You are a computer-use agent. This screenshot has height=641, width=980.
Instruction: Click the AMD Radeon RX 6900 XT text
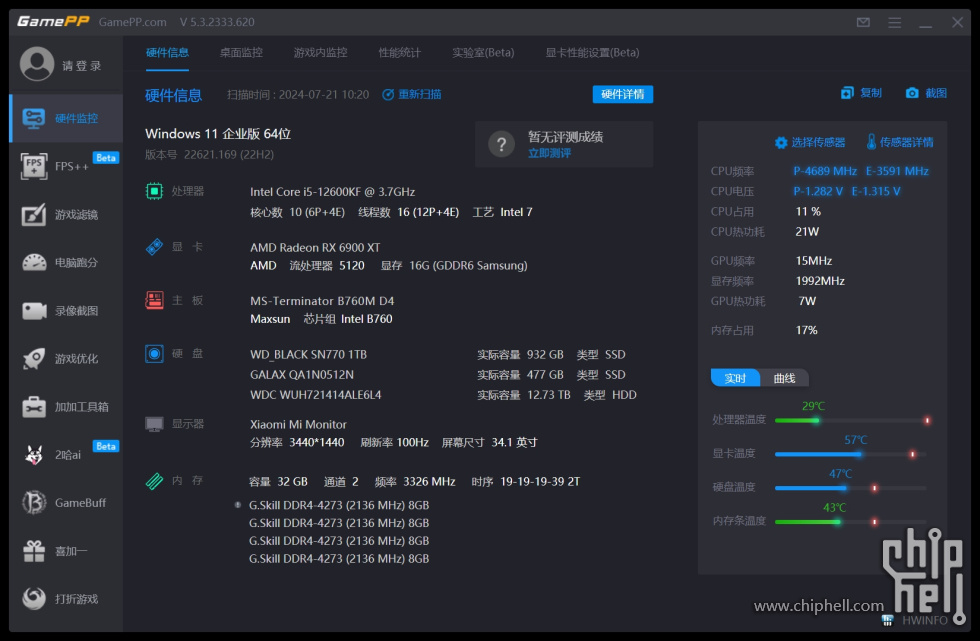click(315, 247)
